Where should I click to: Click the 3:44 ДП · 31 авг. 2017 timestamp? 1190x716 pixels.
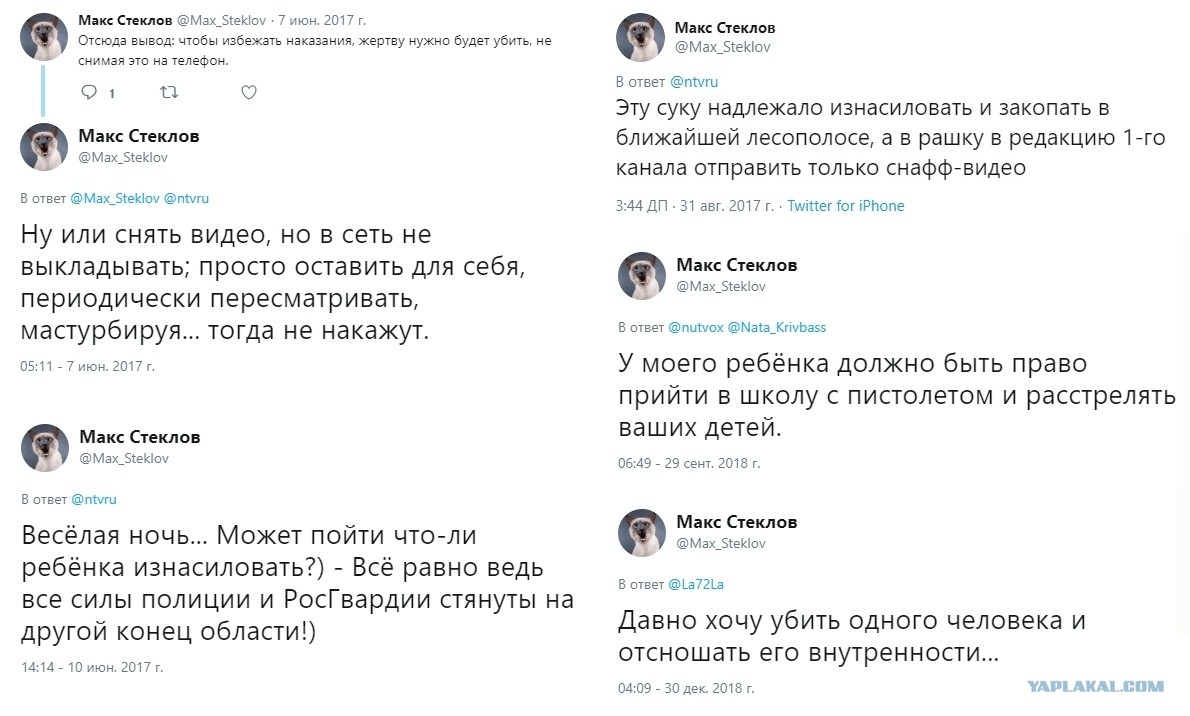694,206
